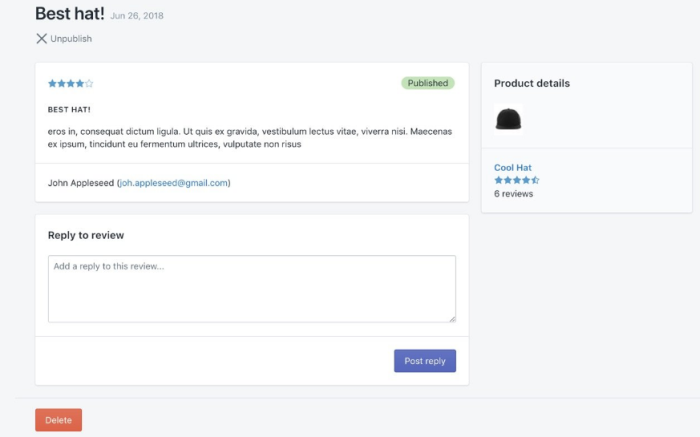Click the half-filled star under Cool Hat
The width and height of the screenshot is (700, 437).
coord(535,180)
